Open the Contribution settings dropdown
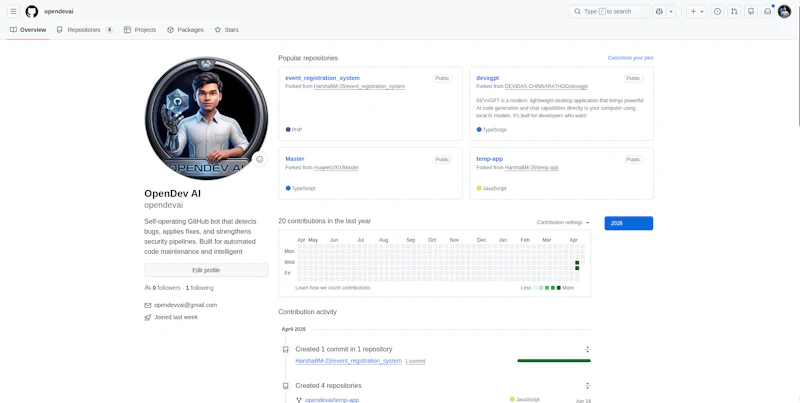The image size is (800, 403). pos(563,222)
